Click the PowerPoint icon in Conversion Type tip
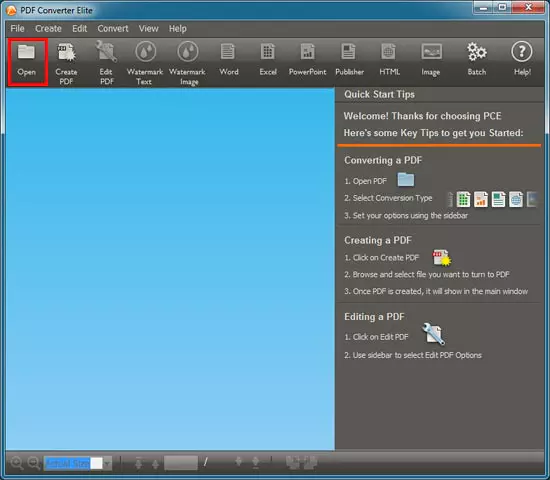This screenshot has height=480, width=550. pos(481,199)
